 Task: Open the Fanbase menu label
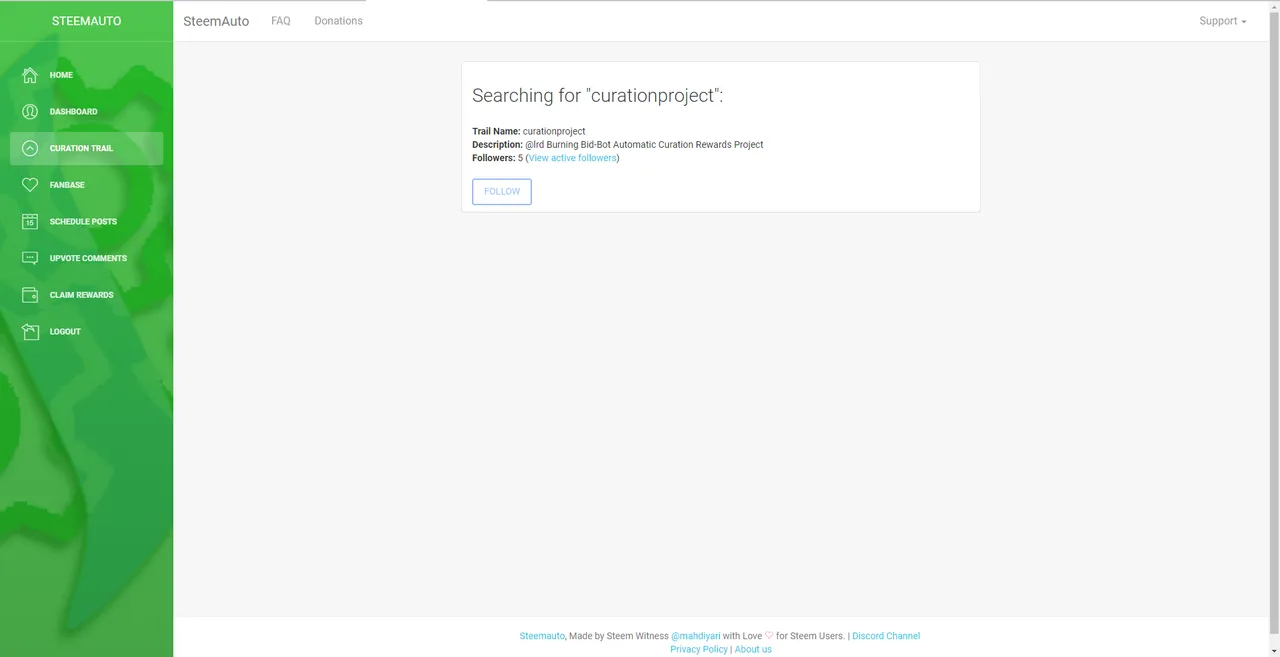67,185
